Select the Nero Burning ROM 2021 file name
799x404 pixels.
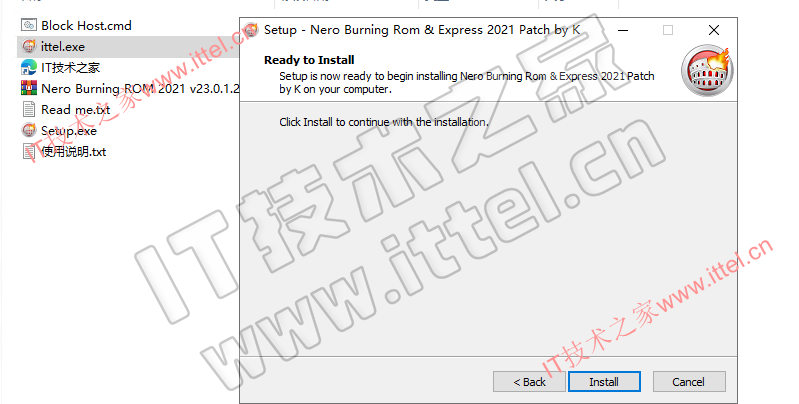(140, 89)
